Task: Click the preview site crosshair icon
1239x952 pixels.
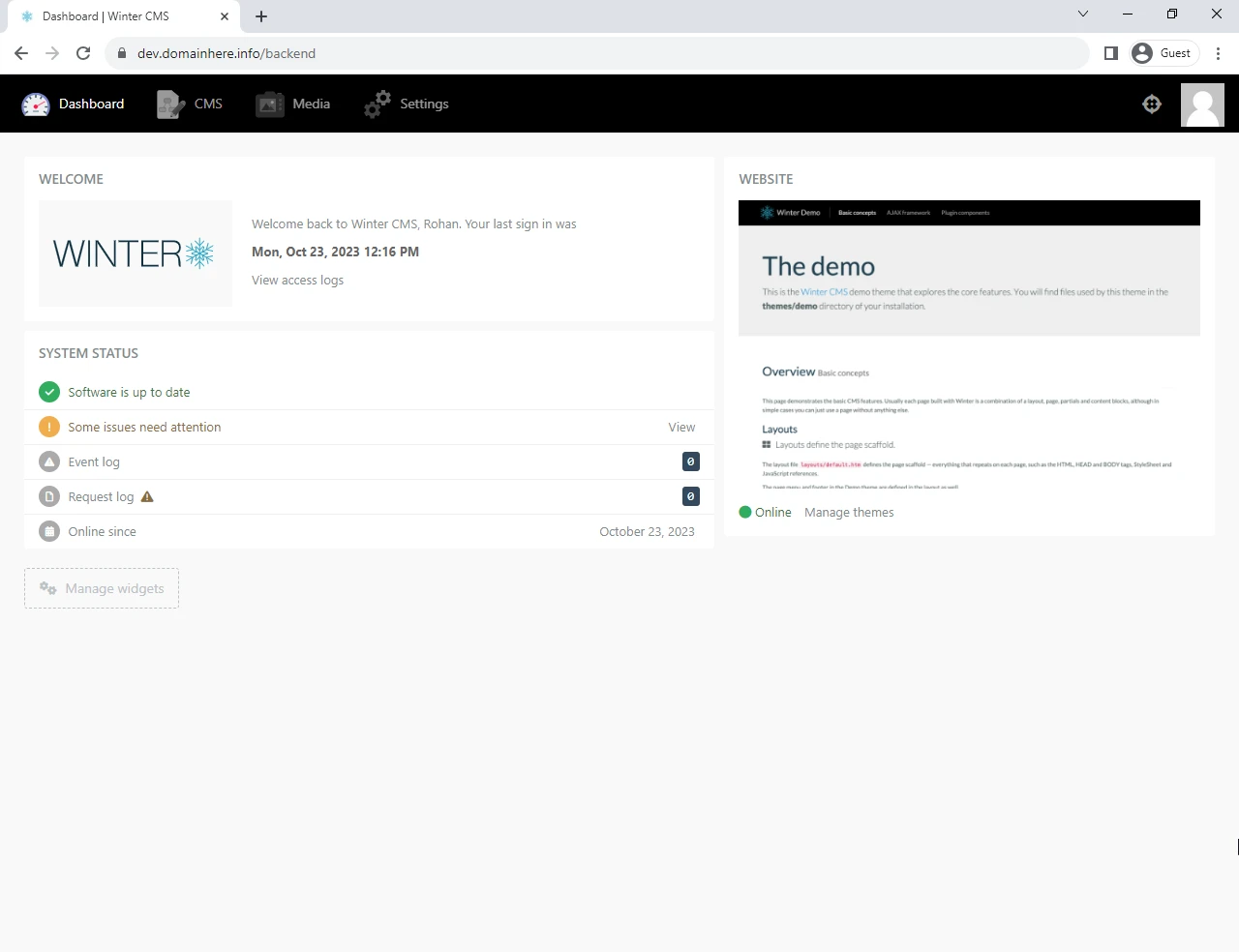Action: tap(1152, 104)
